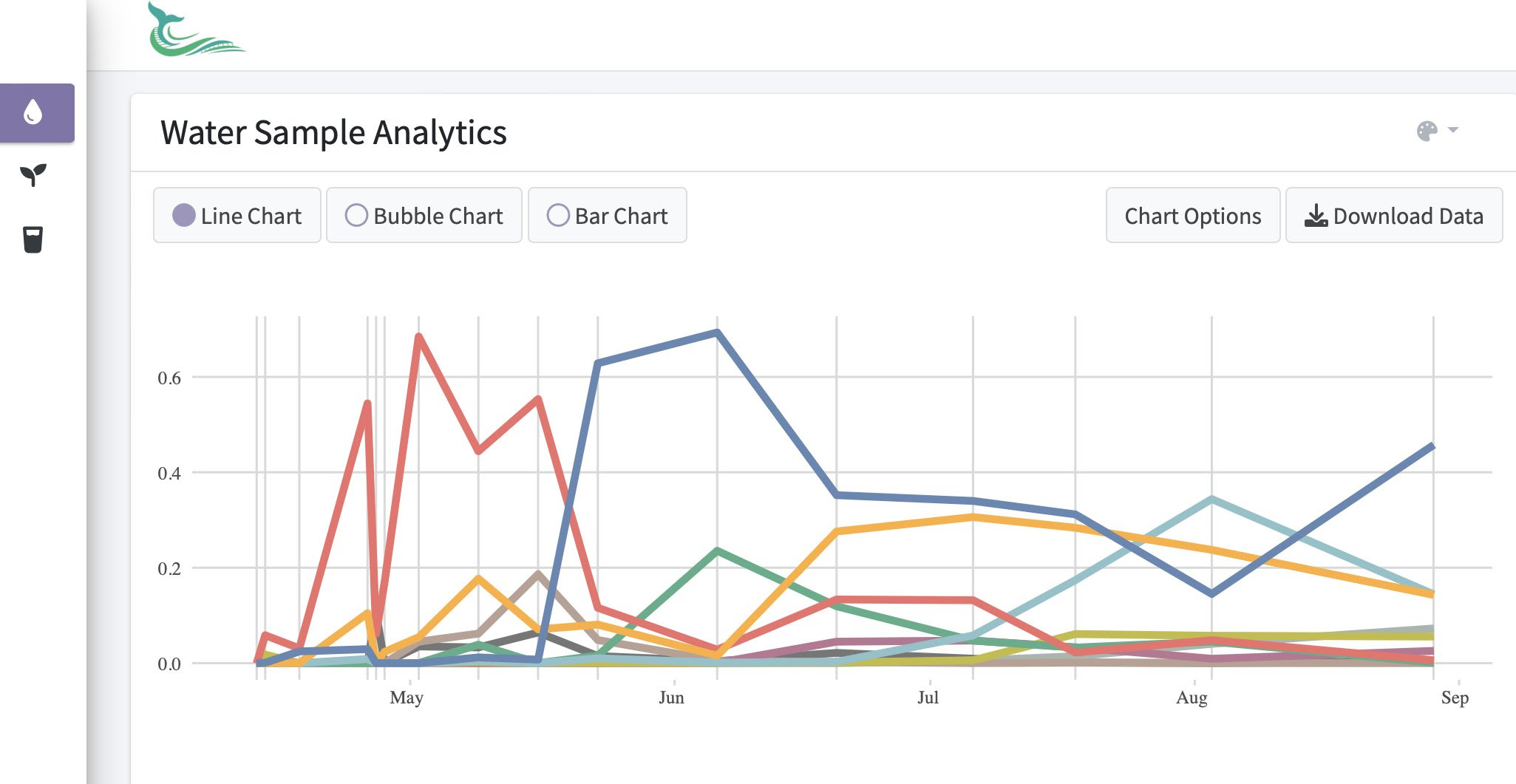
Task: Switch to Bubble Chart view
Action: [x=356, y=215]
